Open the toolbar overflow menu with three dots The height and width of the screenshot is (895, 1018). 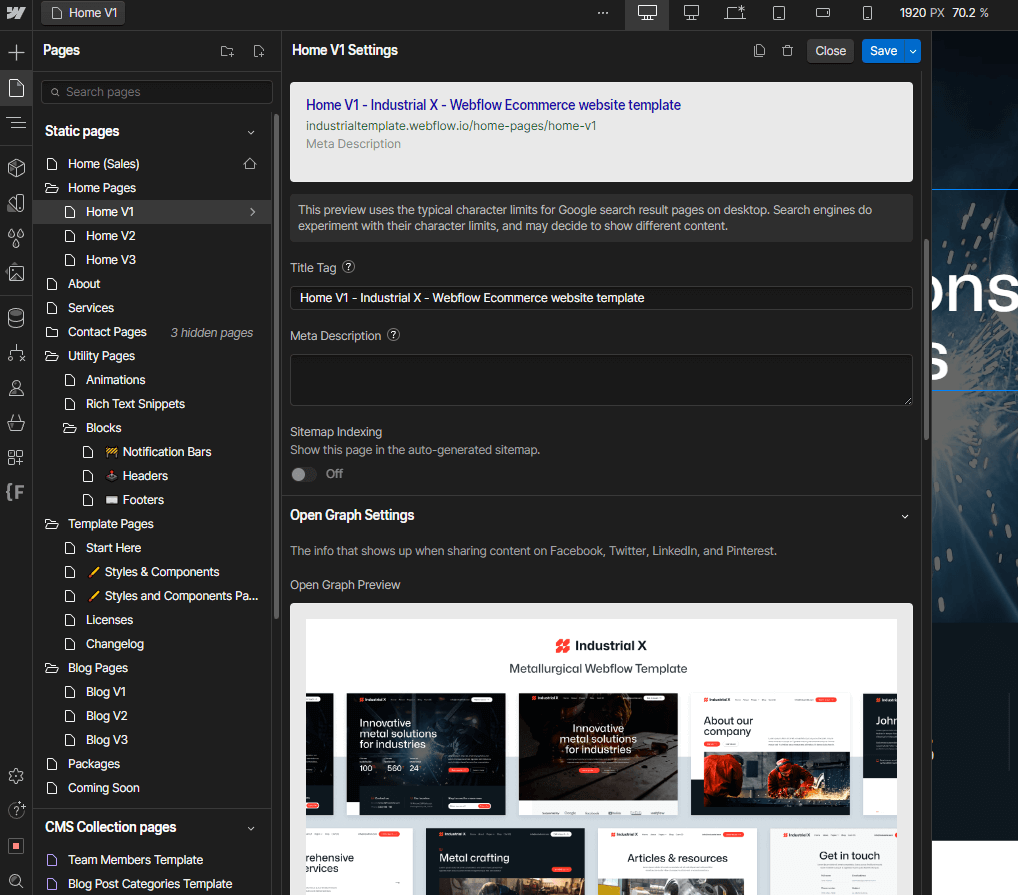pos(603,13)
